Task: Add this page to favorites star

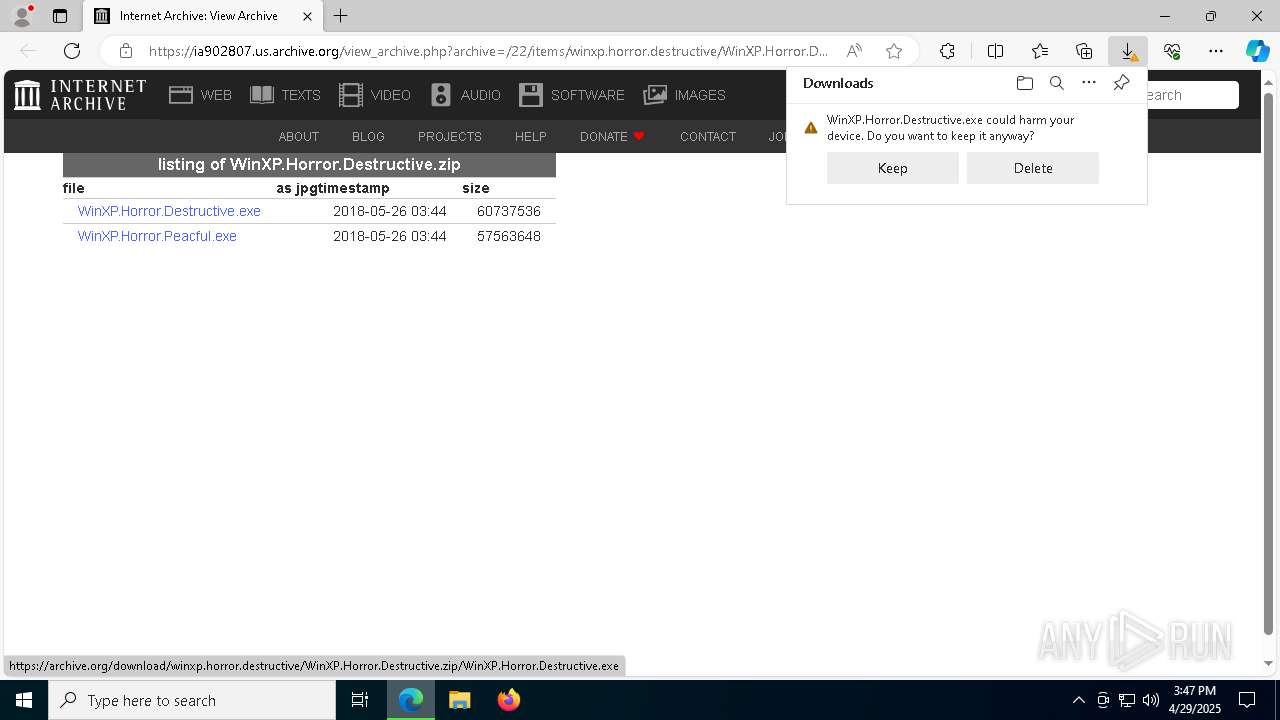Action: [894, 51]
